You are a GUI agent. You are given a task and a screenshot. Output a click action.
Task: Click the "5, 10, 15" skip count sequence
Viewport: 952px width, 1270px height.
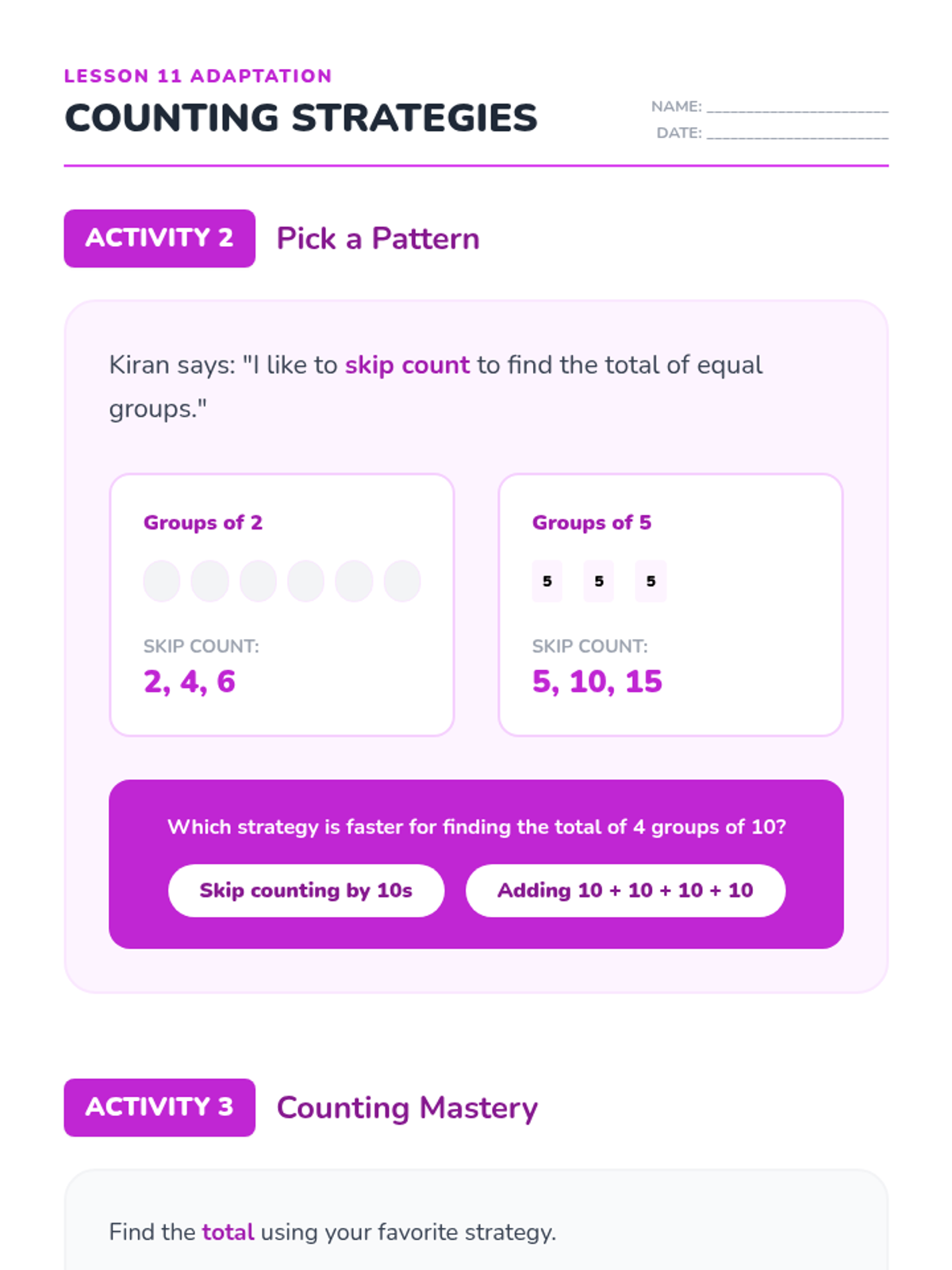click(597, 682)
